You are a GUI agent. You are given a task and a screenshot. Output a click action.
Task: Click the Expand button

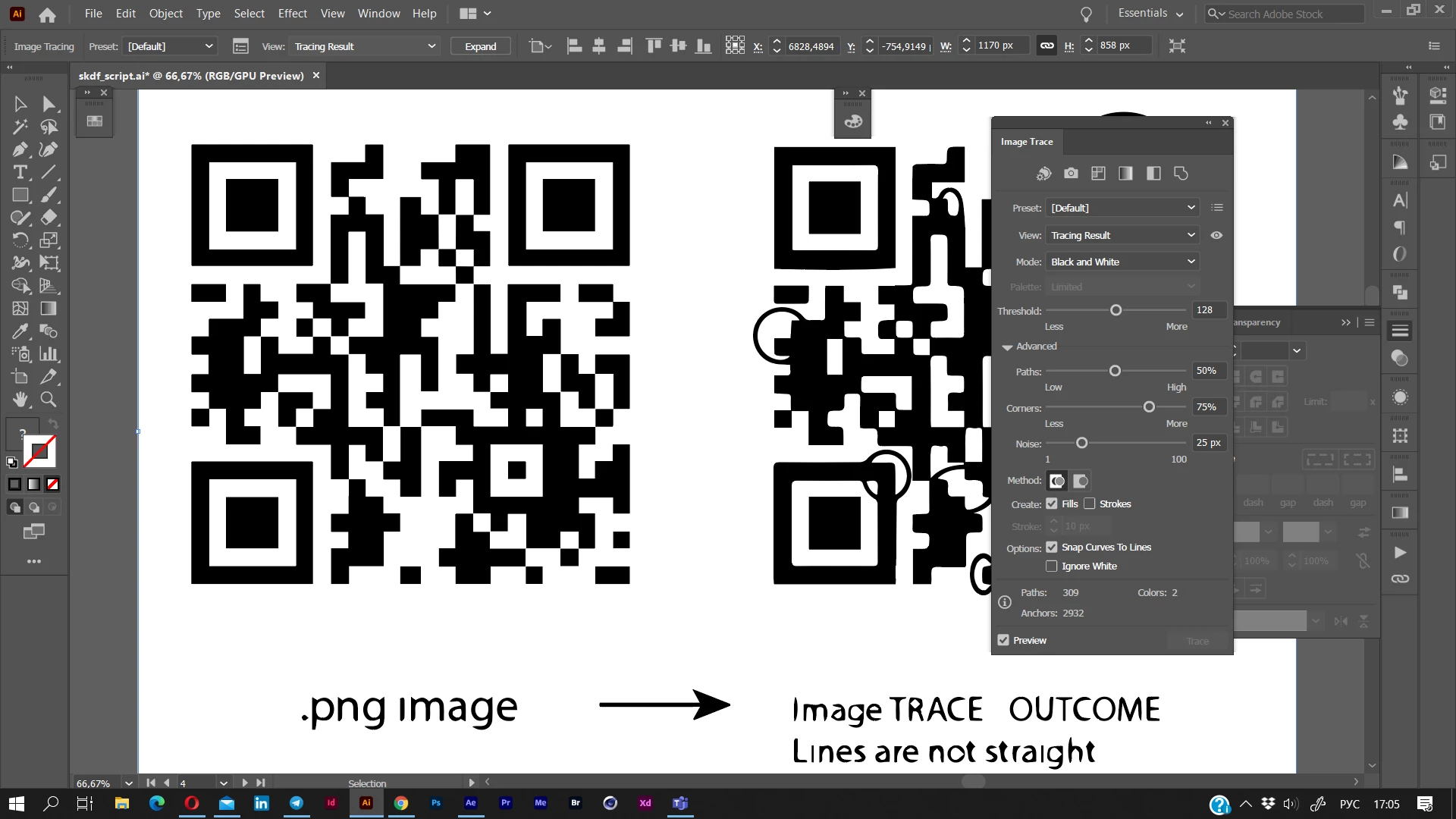tap(480, 46)
